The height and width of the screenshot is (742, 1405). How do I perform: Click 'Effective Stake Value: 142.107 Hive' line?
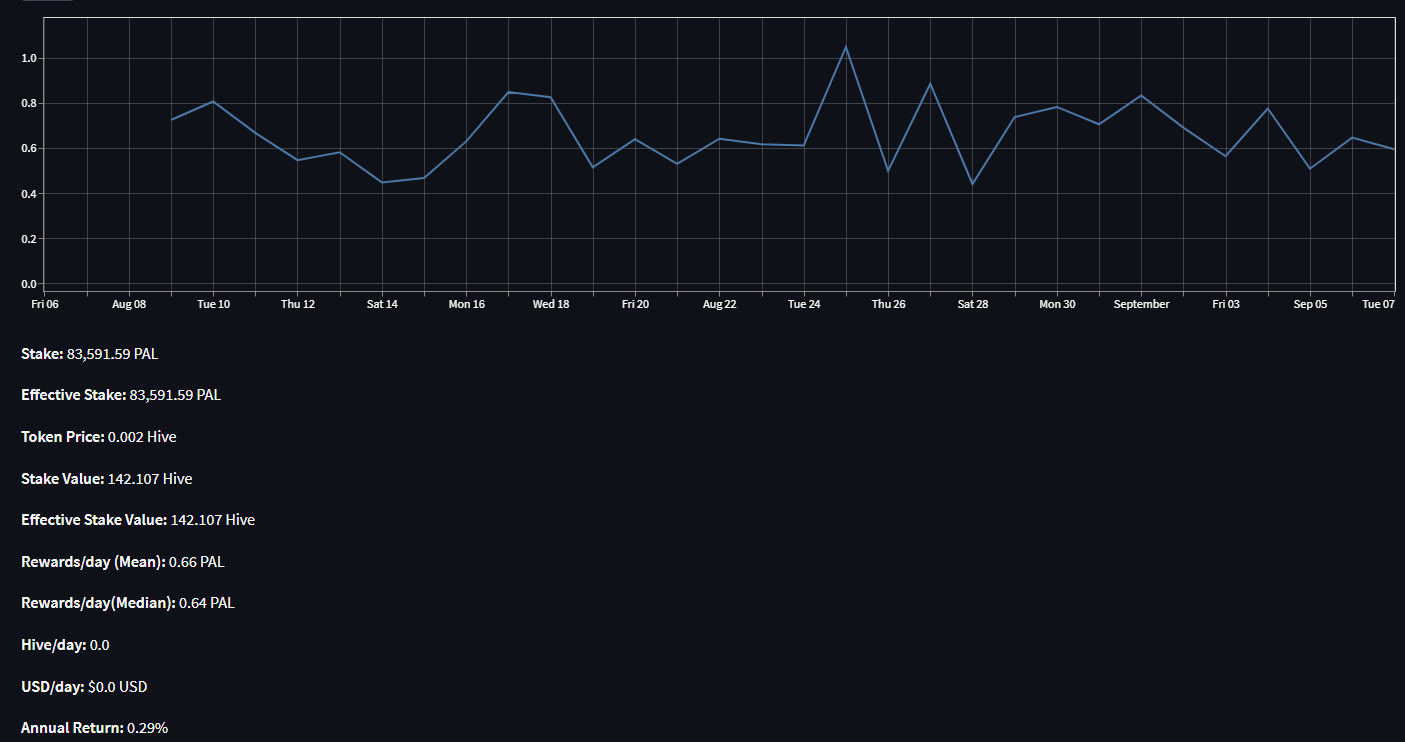point(138,520)
